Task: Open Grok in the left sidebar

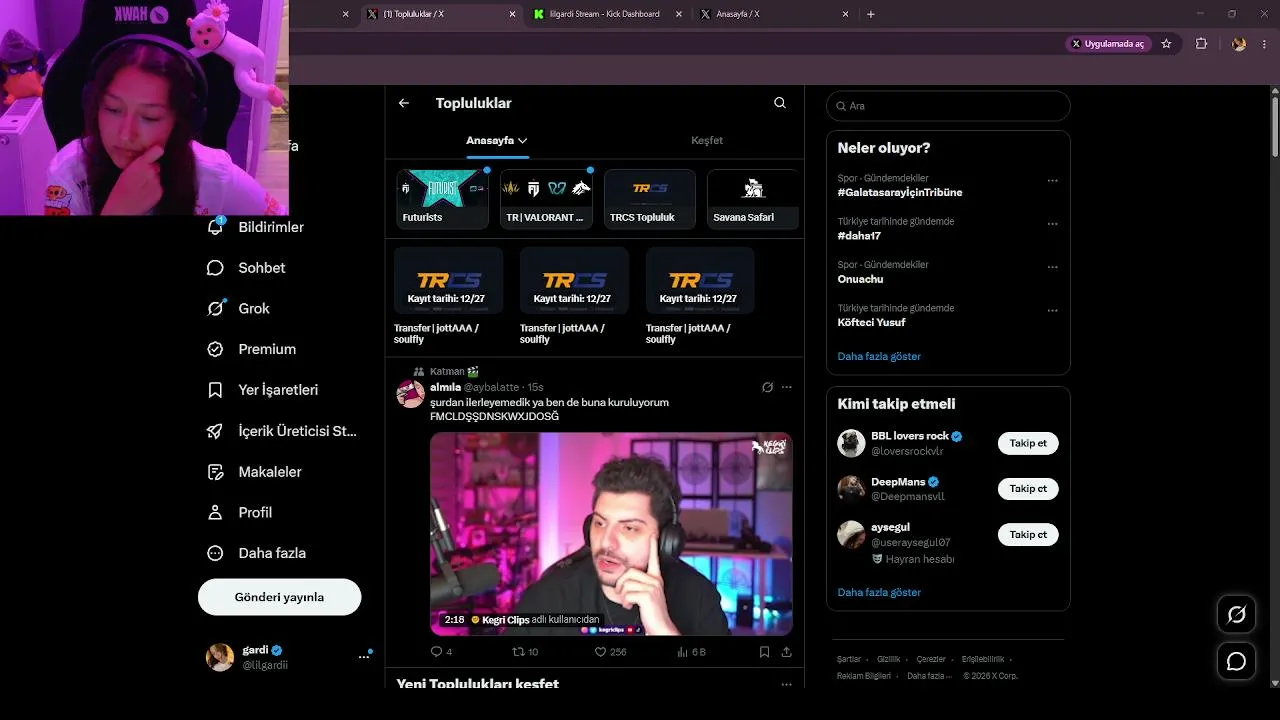Action: tap(238, 308)
